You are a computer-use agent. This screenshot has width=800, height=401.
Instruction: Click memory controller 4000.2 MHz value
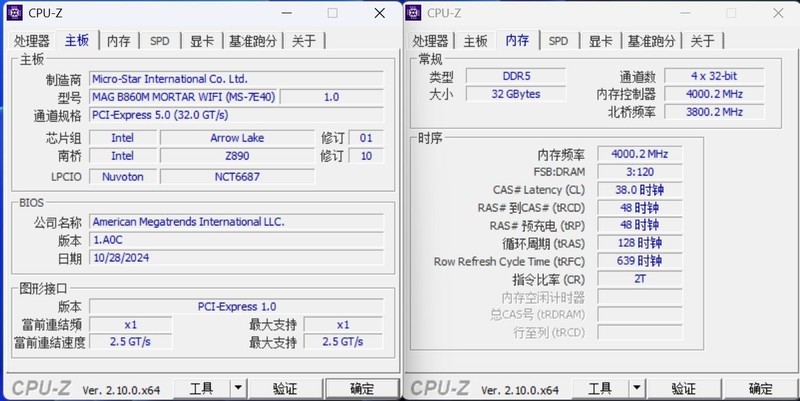[x=714, y=94]
